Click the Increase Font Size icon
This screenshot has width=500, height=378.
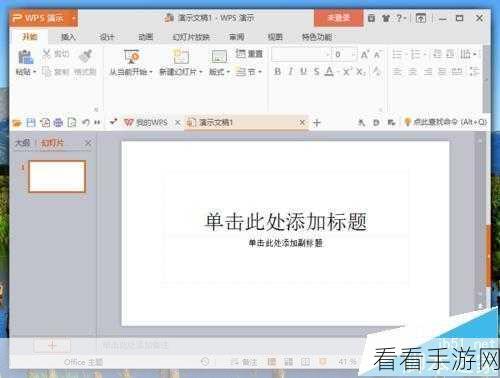tap(365, 54)
